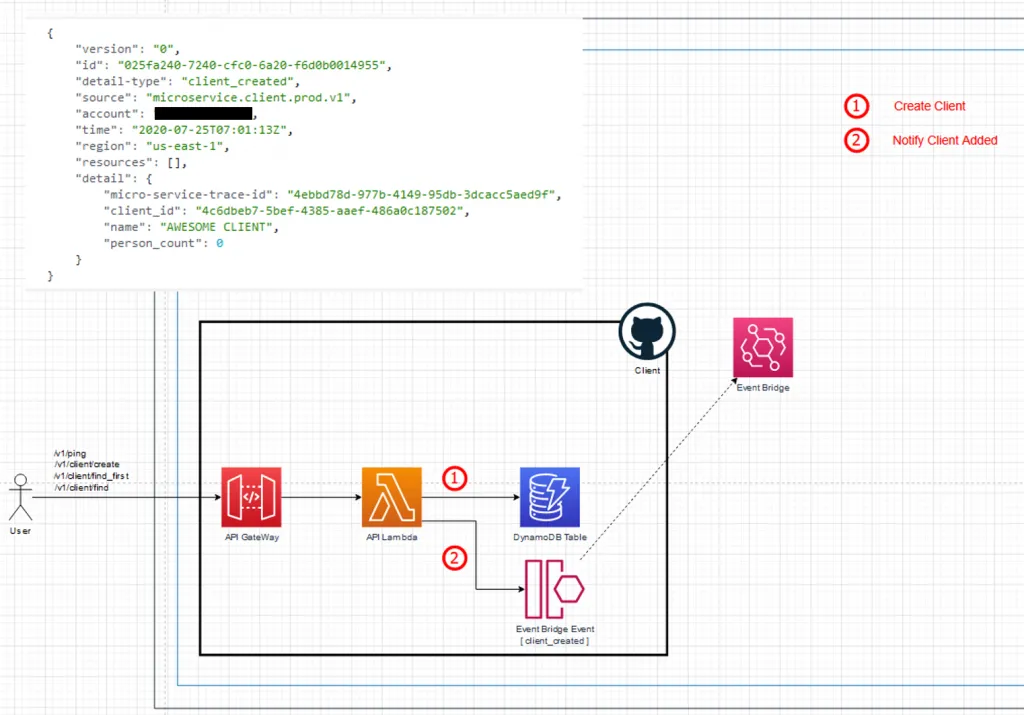Click circled 1 beside Create Client legend
Image resolution: width=1024 pixels, height=715 pixels.
pyautogui.click(x=856, y=106)
